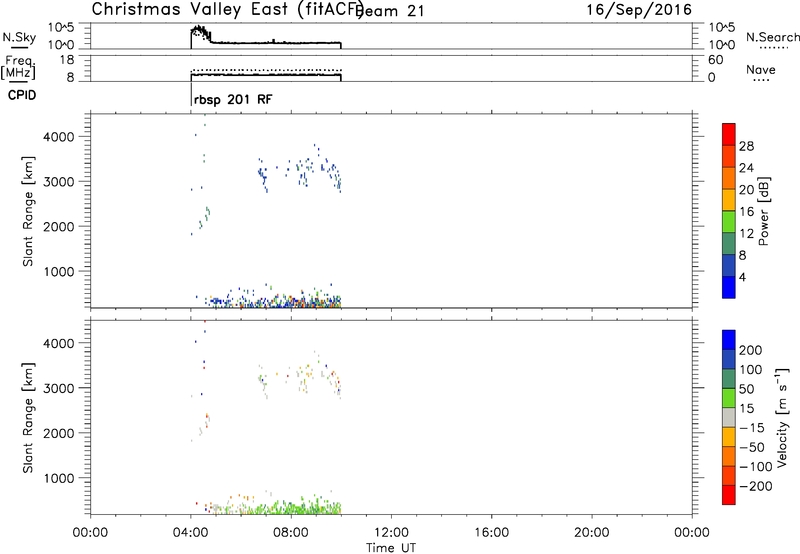Viewport: 800px width, 554px height.
Task: Click the bright blue bottom swatch of Power colorbar
Action: (x=729, y=287)
